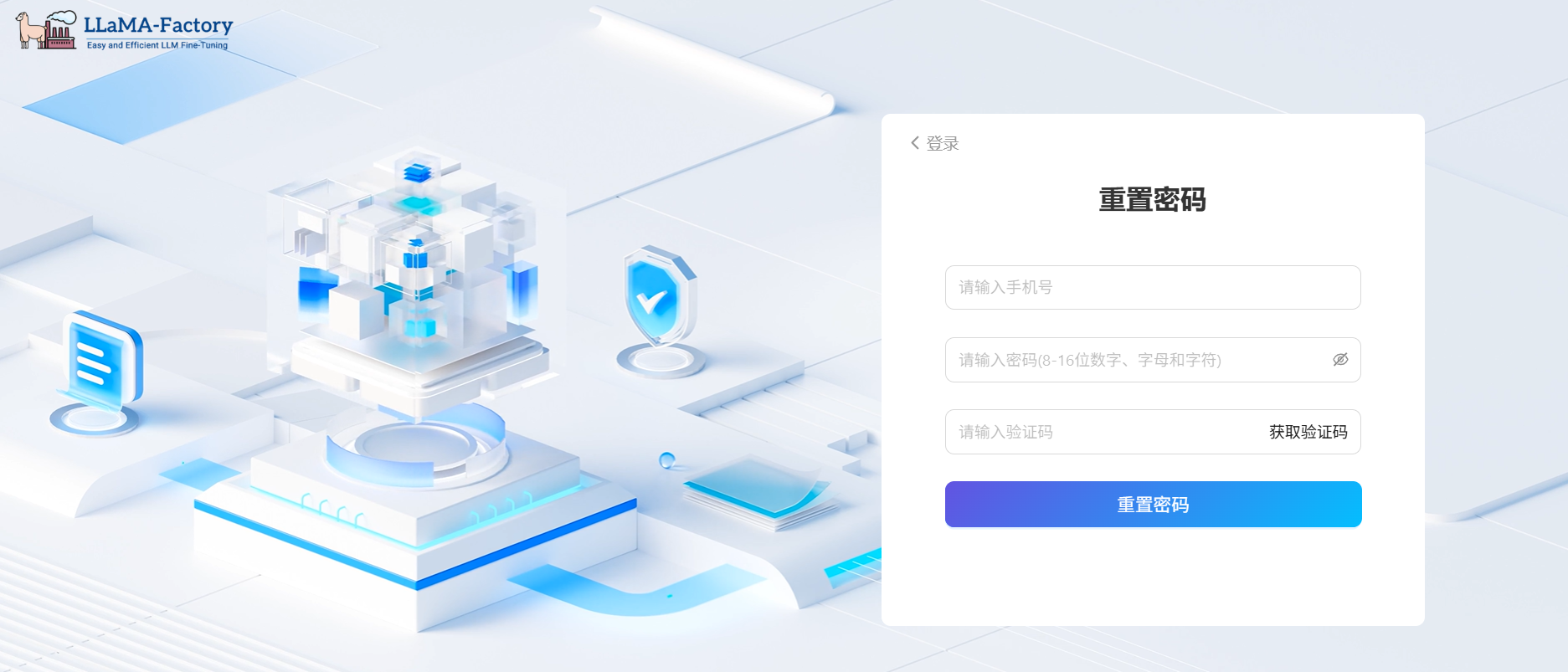The height and width of the screenshot is (672, 1568).
Task: Click the factory building logo graphic
Action: click(x=60, y=30)
